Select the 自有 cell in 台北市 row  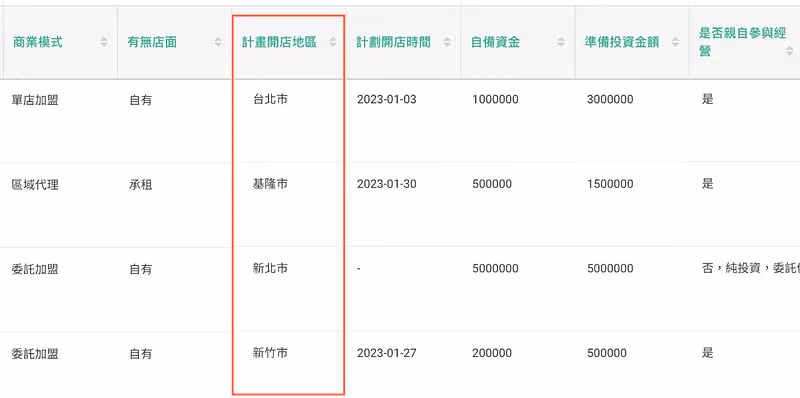[140, 100]
